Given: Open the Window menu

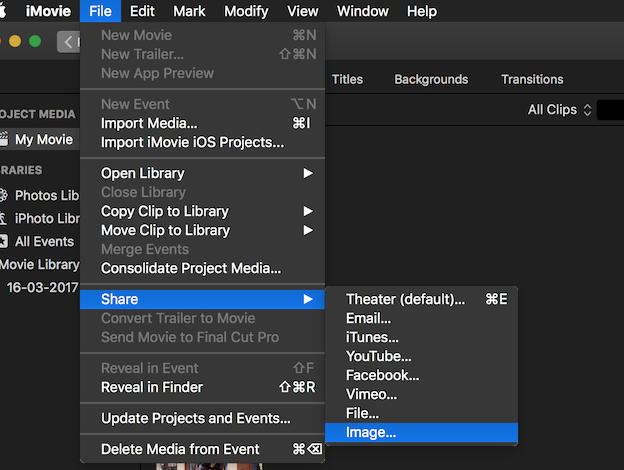Looking at the screenshot, I should click(x=363, y=11).
